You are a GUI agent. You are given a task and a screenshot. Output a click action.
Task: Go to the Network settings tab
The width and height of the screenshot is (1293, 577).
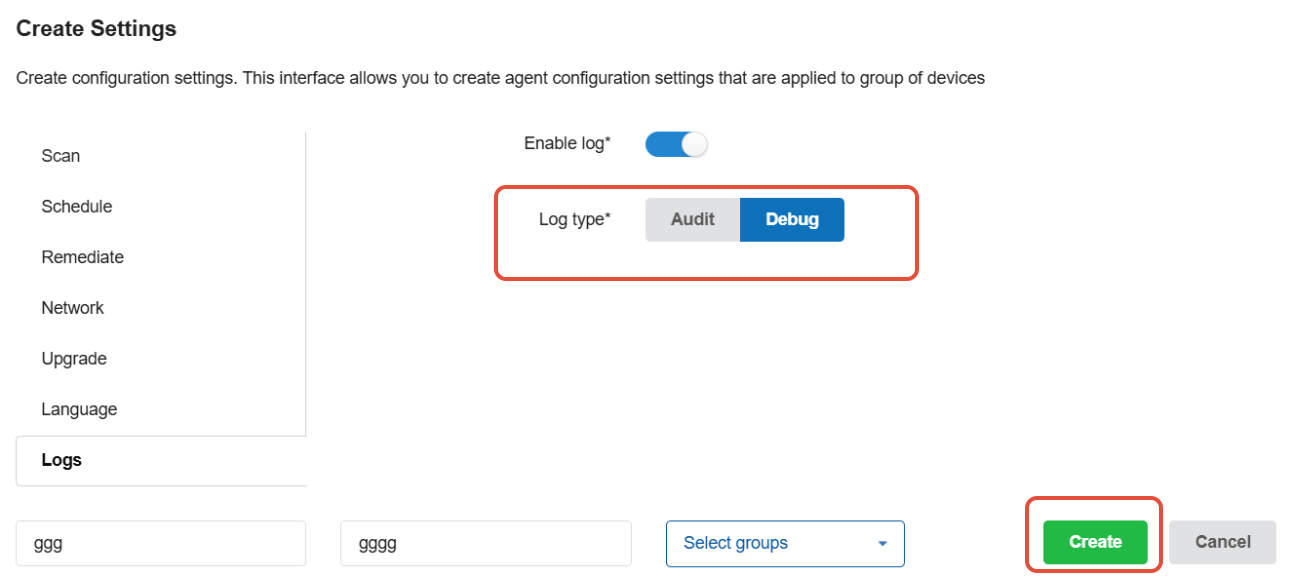click(73, 308)
